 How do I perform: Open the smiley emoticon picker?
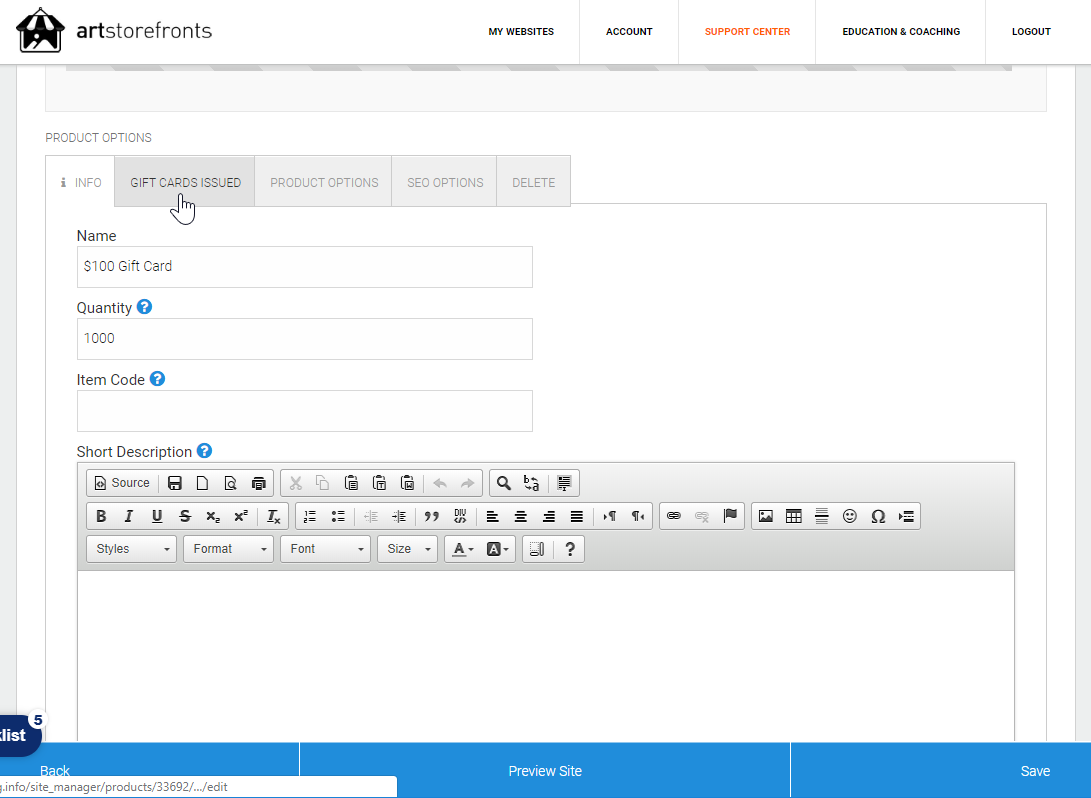(x=850, y=516)
